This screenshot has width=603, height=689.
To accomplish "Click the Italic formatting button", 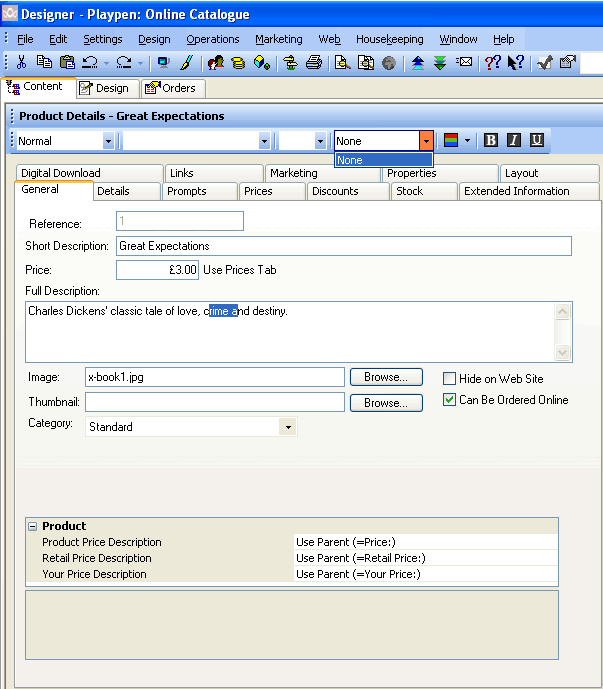I will (x=514, y=141).
